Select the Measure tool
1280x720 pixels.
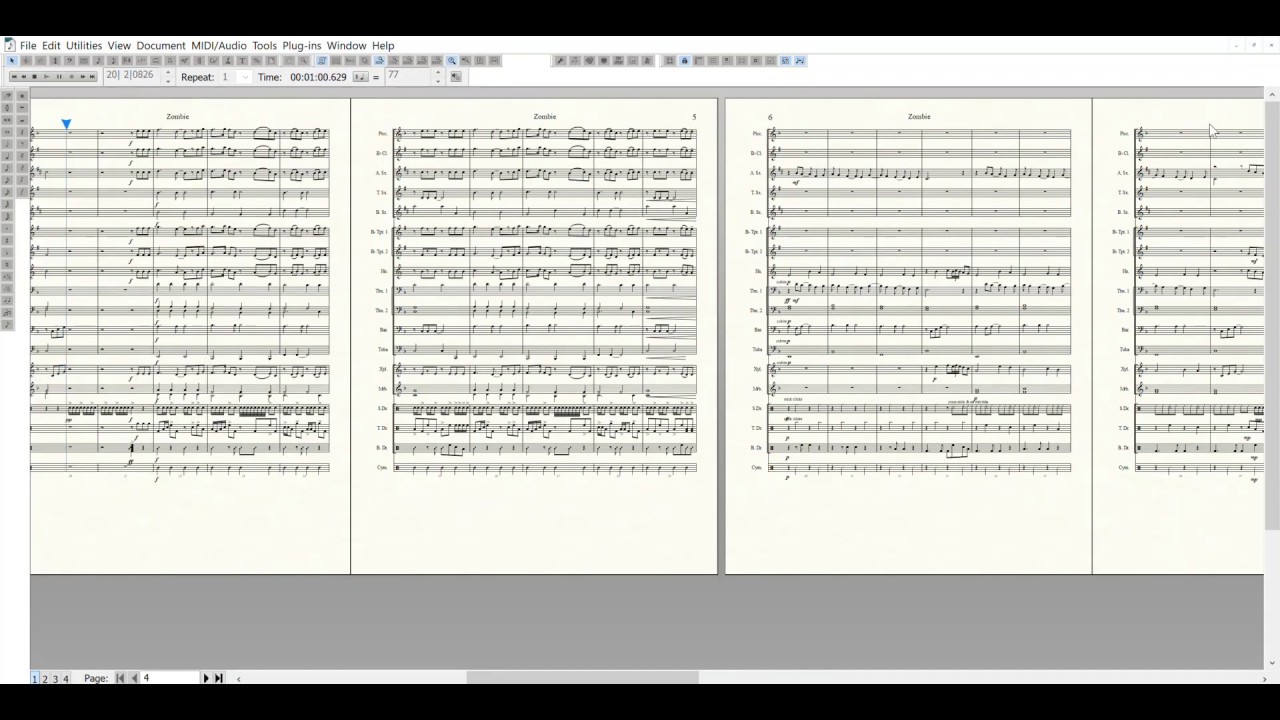click(84, 60)
